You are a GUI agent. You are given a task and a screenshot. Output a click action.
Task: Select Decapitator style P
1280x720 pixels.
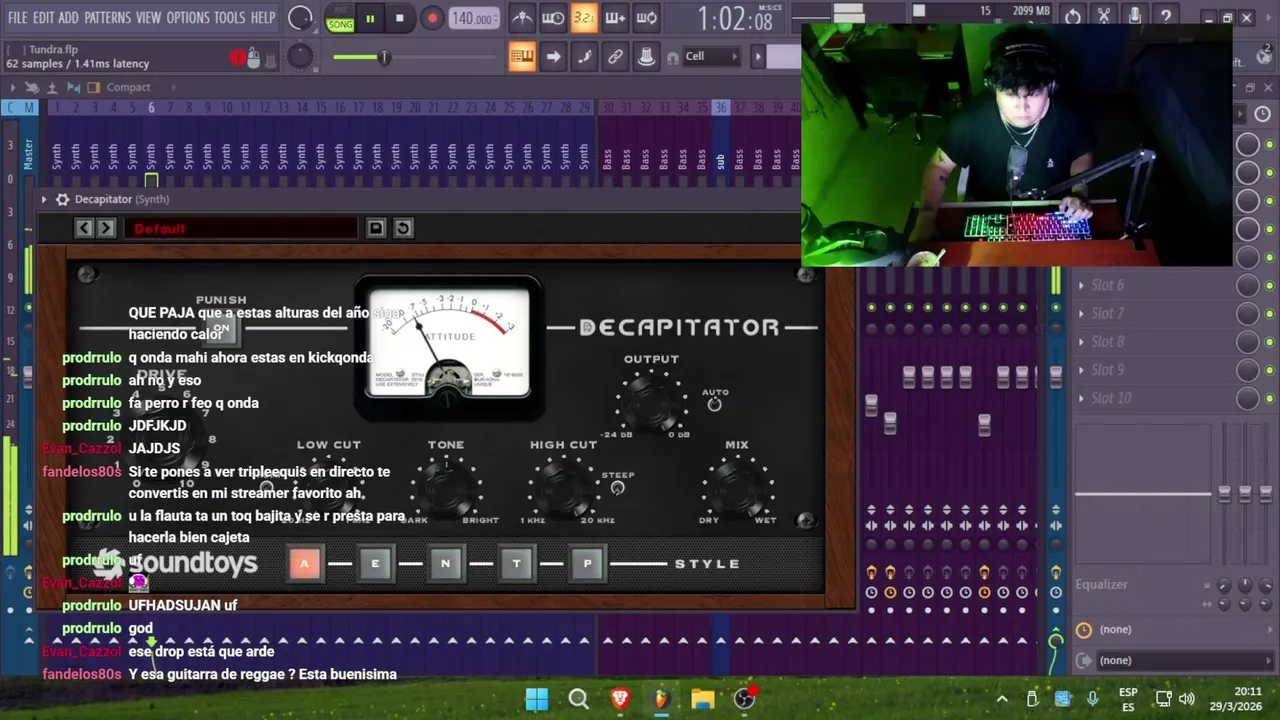pos(587,564)
